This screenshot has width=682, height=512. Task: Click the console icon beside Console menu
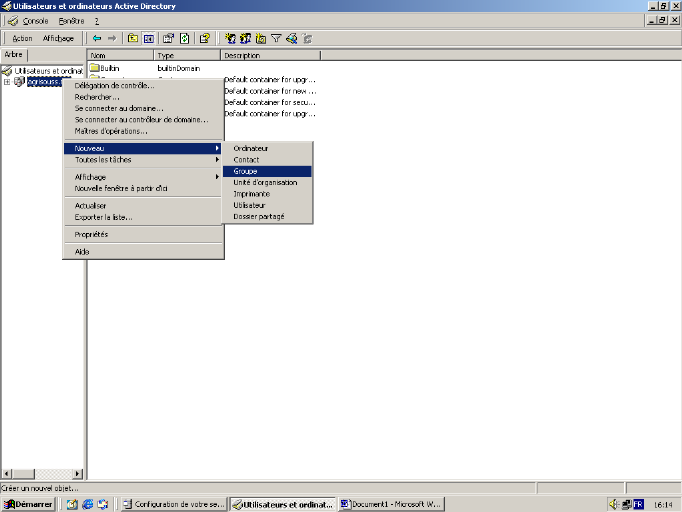click(x=13, y=21)
